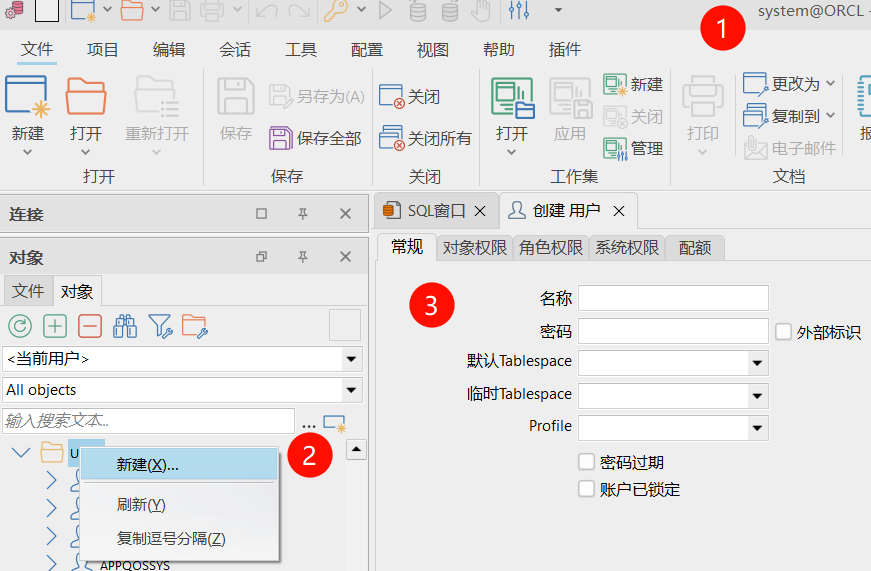Viewport: 871px width, 571px height.
Task: Check the 密码过期 checkbox
Action: pyautogui.click(x=587, y=462)
